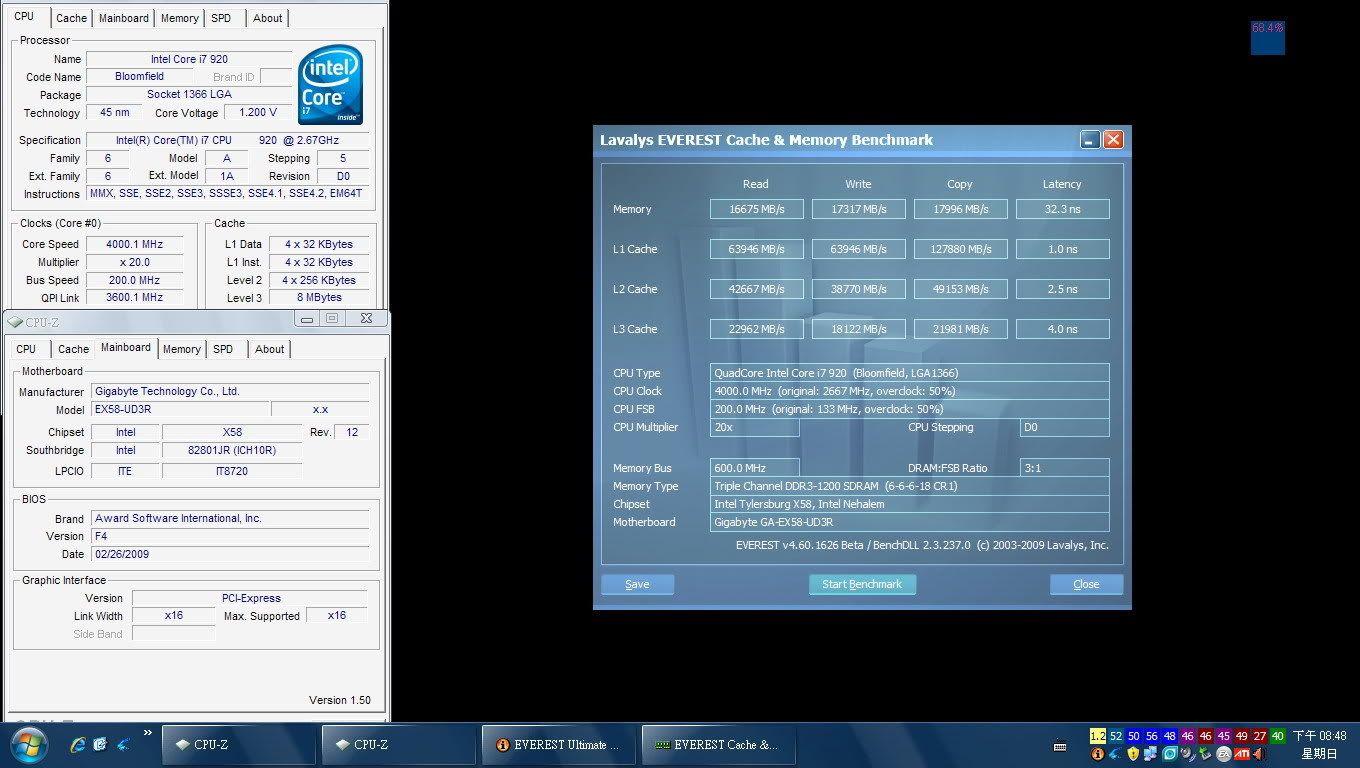Screen dimensions: 1360x768
Task: Click Memory Bus value '600.0 MHz'
Action: (x=754, y=468)
